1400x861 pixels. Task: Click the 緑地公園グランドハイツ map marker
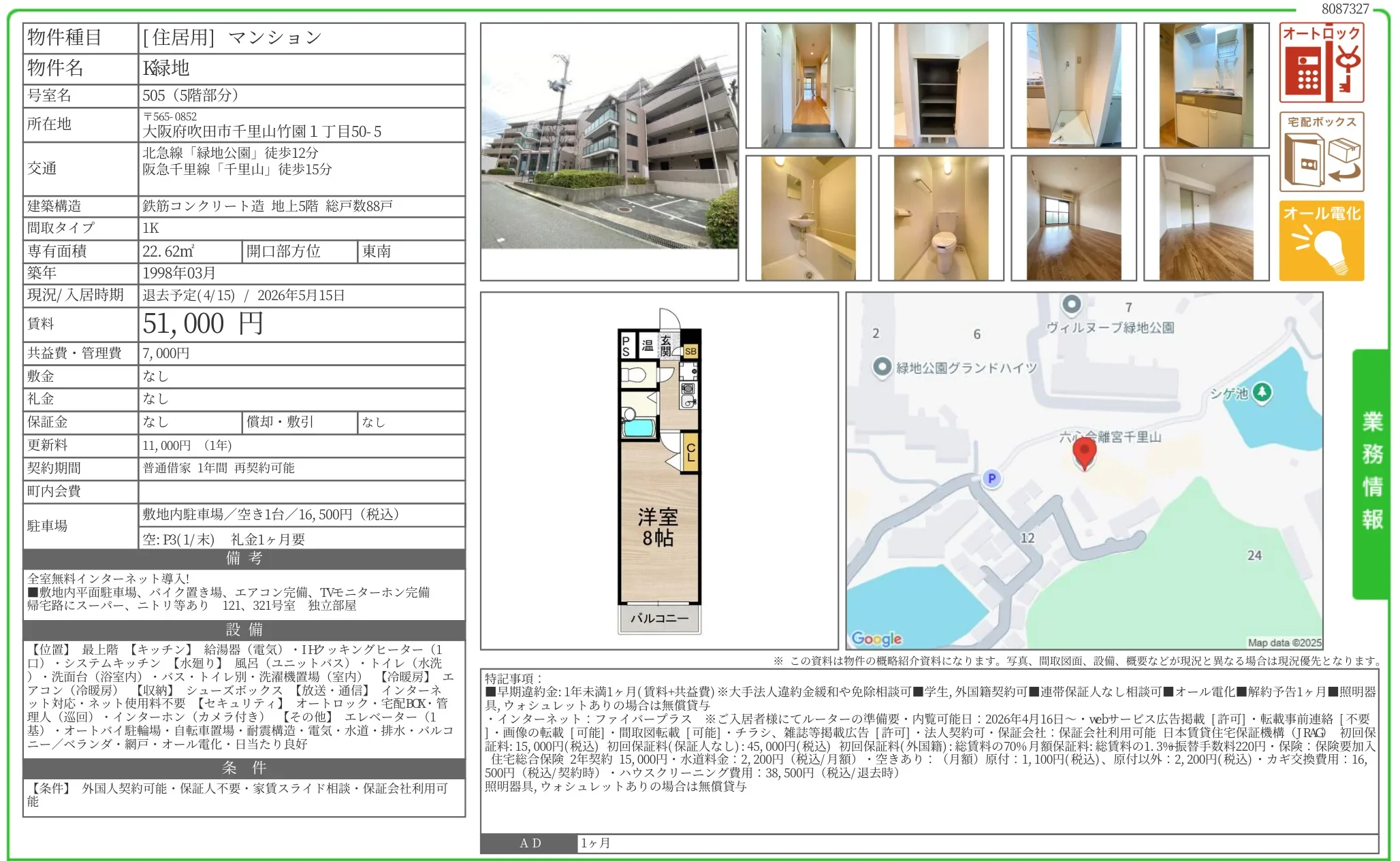882,368
